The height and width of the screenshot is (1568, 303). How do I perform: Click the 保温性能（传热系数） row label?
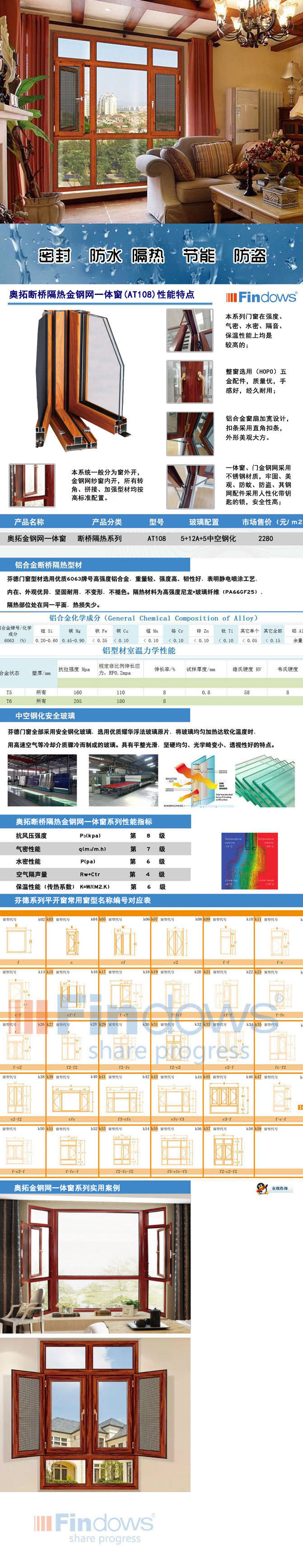pos(46,887)
